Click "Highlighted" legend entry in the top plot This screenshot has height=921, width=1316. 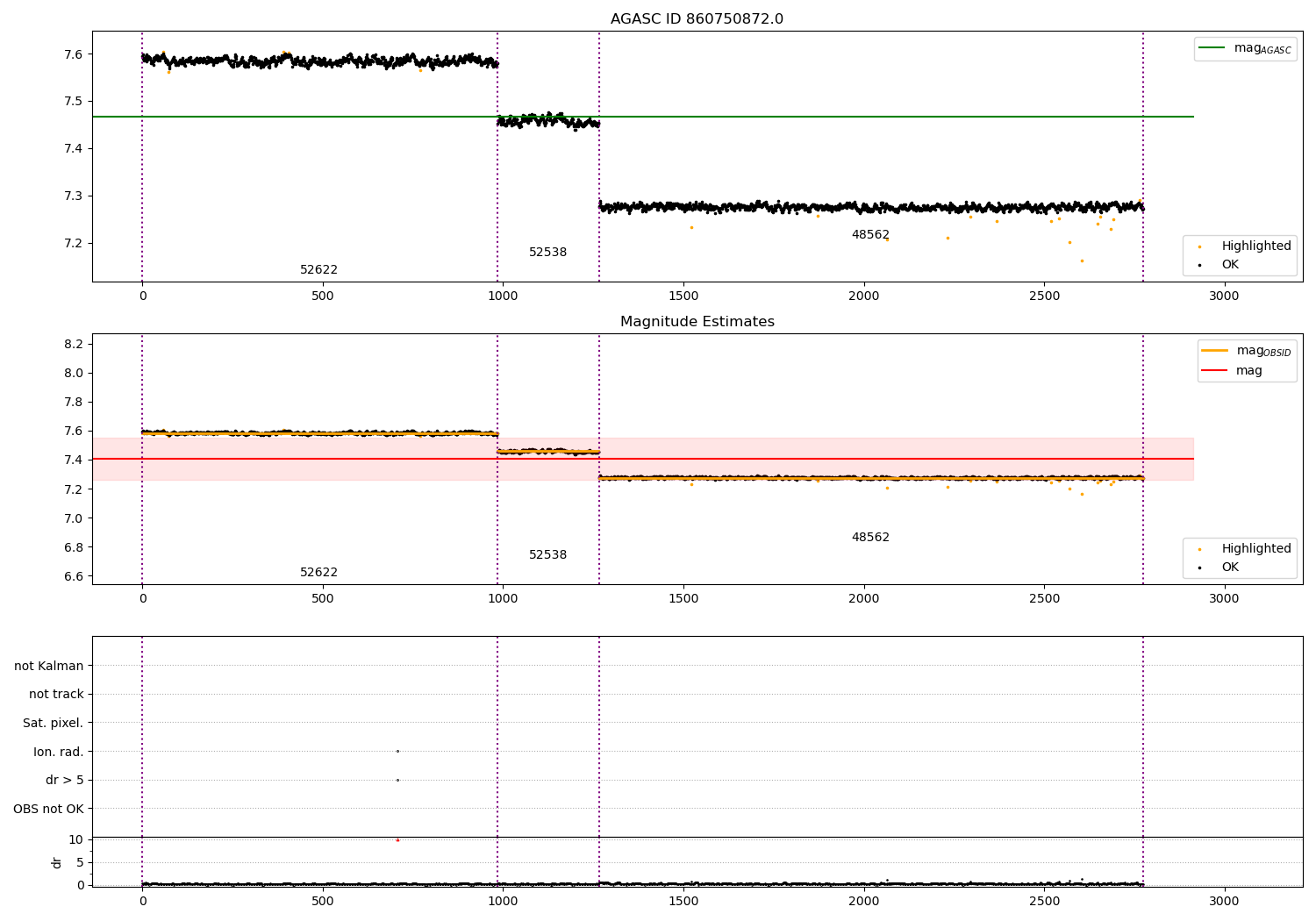1246,246
